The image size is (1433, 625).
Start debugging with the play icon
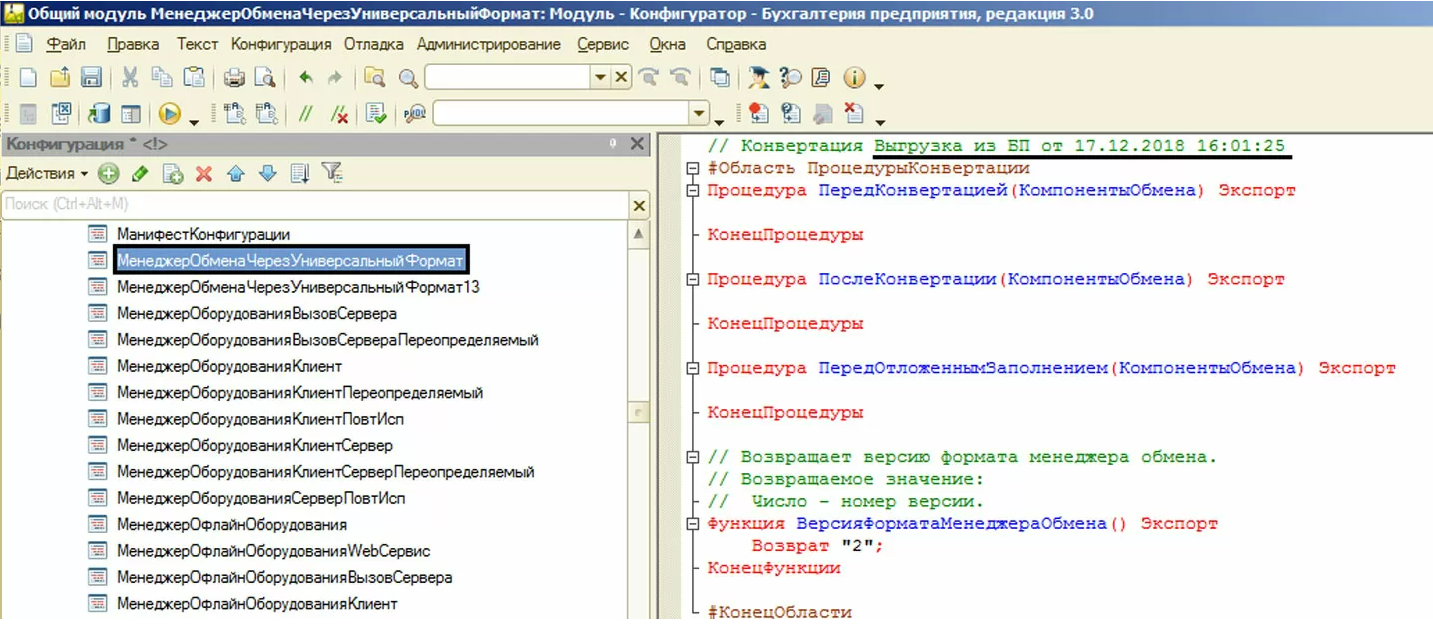(x=169, y=114)
